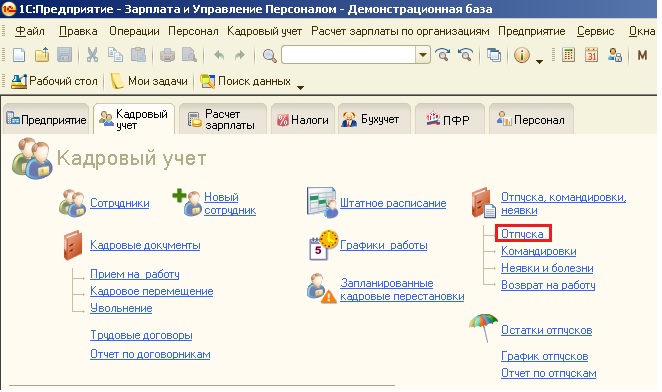
Task: Switch to the Расчет зарплаты tab
Action: tap(223, 120)
